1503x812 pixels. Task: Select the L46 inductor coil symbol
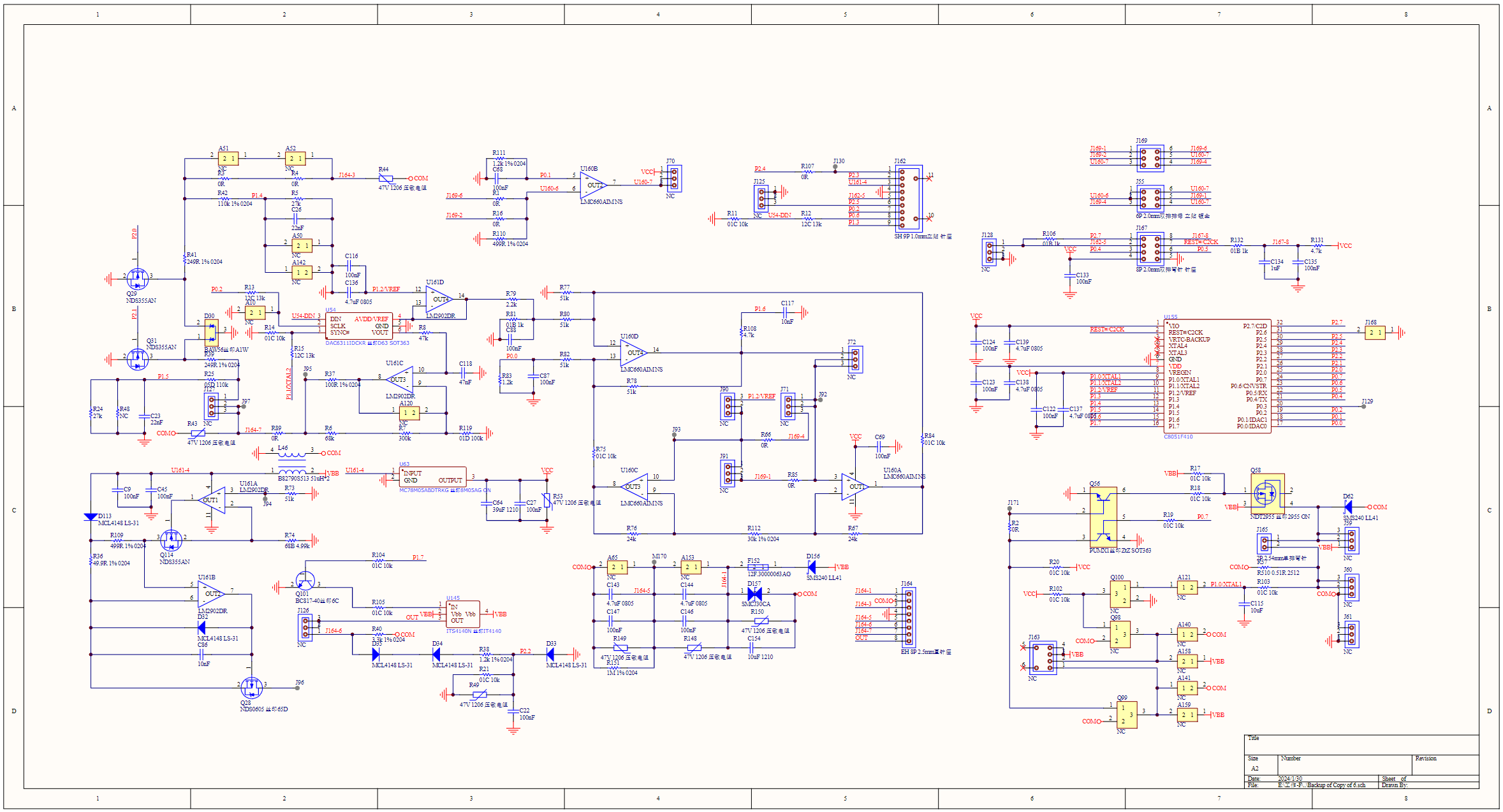tap(291, 454)
